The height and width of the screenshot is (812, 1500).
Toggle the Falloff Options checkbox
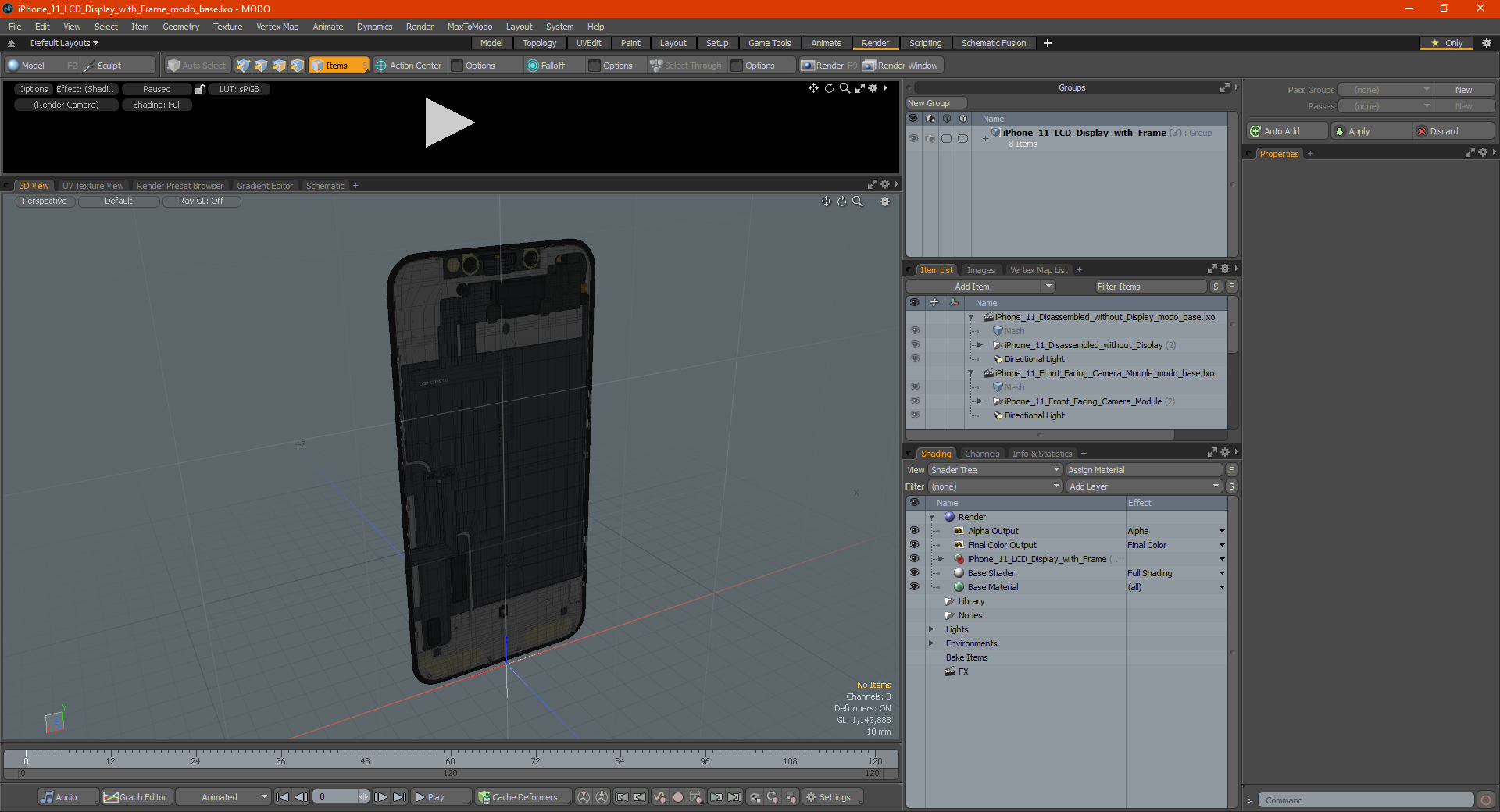point(595,66)
